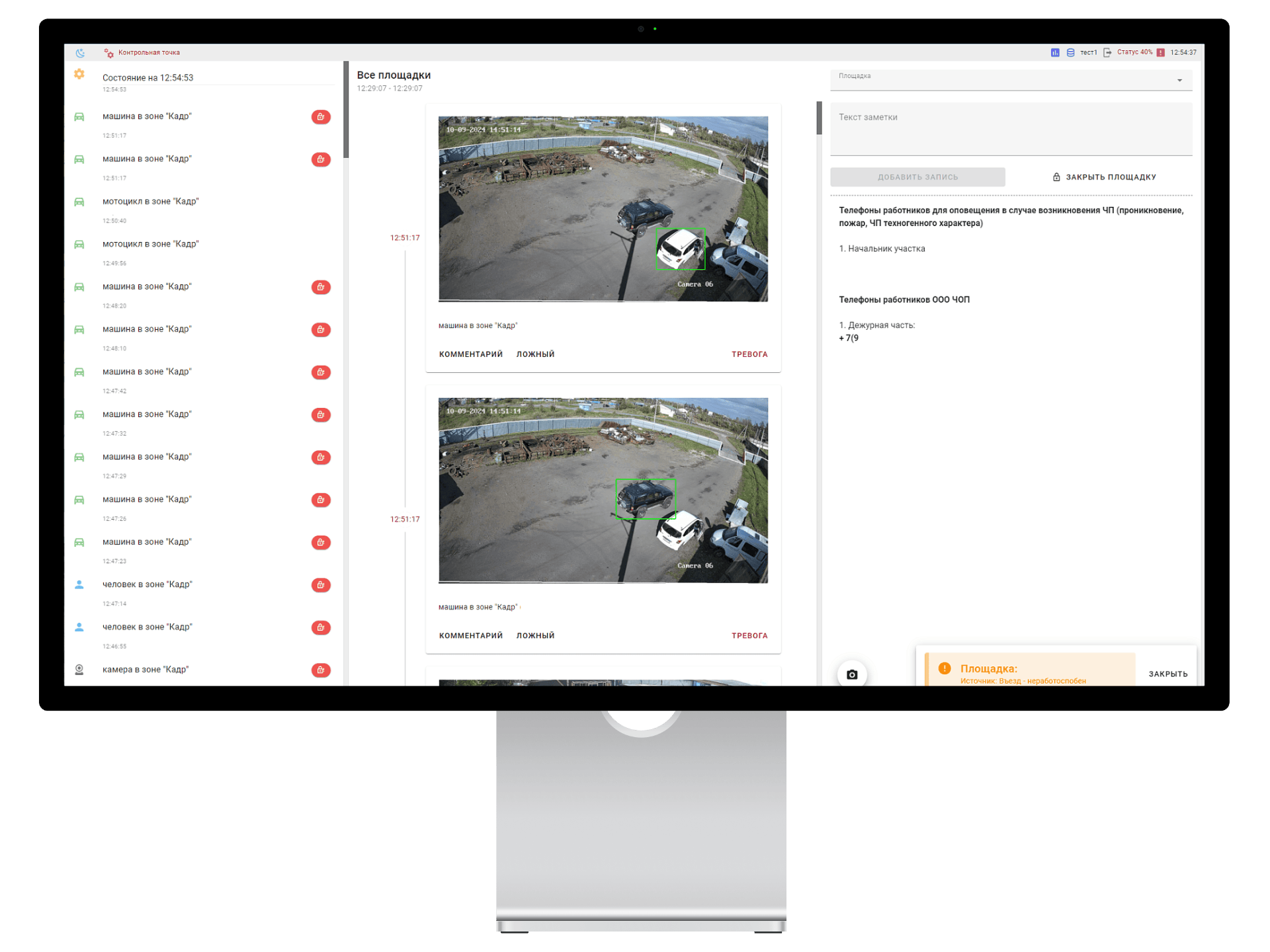Image resolution: width=1270 pixels, height=952 pixels.
Task: Open Контрольная точка gears icon
Action: click(x=108, y=53)
